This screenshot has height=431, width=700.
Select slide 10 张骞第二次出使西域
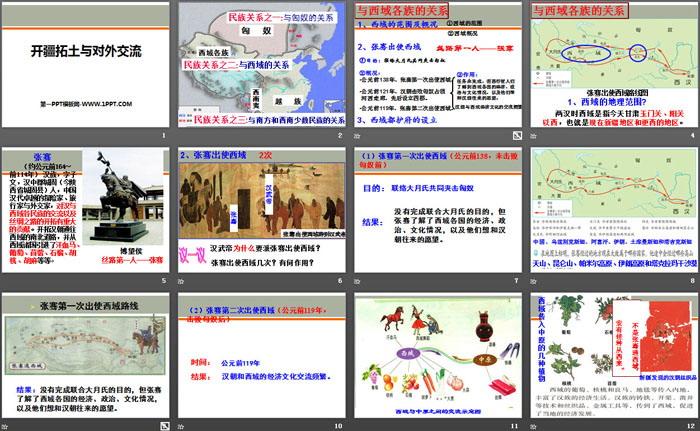[262, 356]
